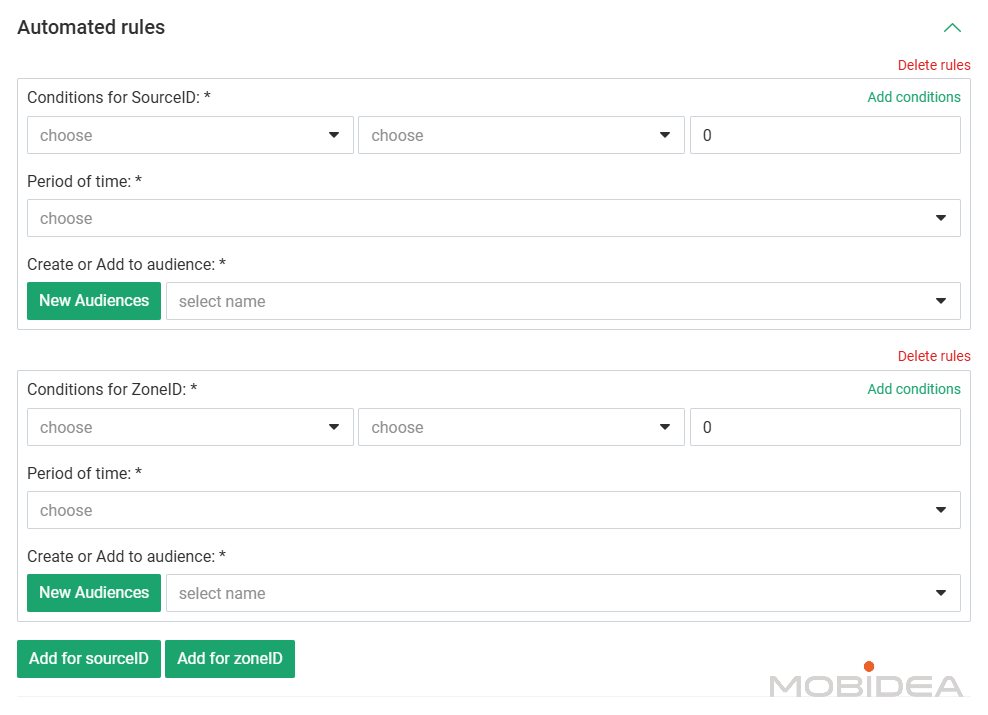The image size is (988, 715).
Task: Open Period of time dropdown for ZoneID
Action: coord(493,510)
